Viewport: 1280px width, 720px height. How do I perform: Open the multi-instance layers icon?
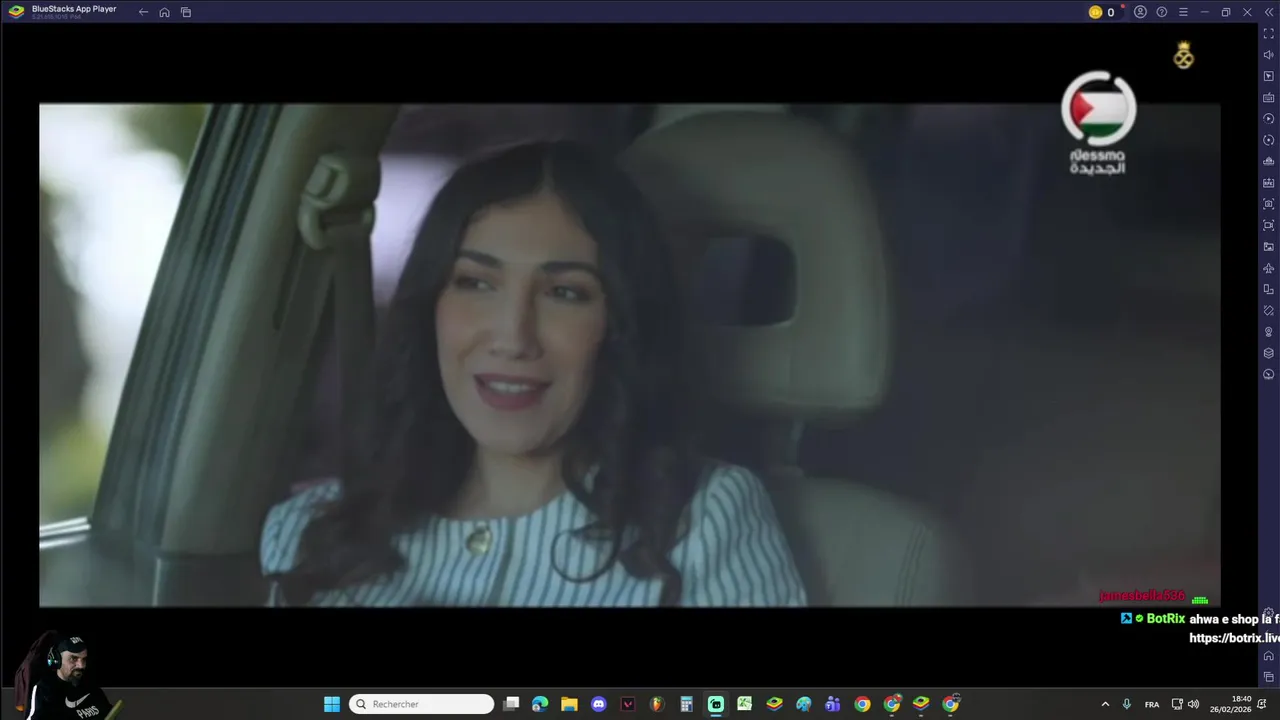click(1268, 353)
